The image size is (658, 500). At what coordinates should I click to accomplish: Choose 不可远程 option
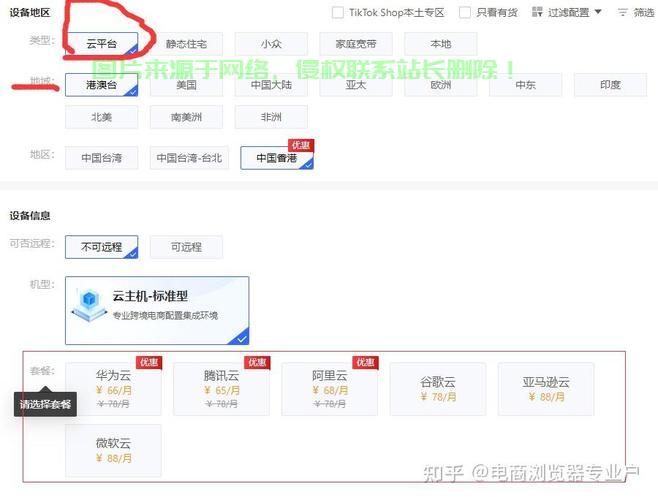click(102, 247)
